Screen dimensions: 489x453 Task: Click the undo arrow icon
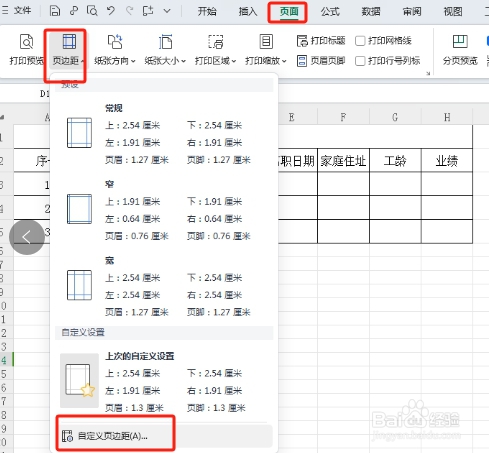tap(111, 11)
